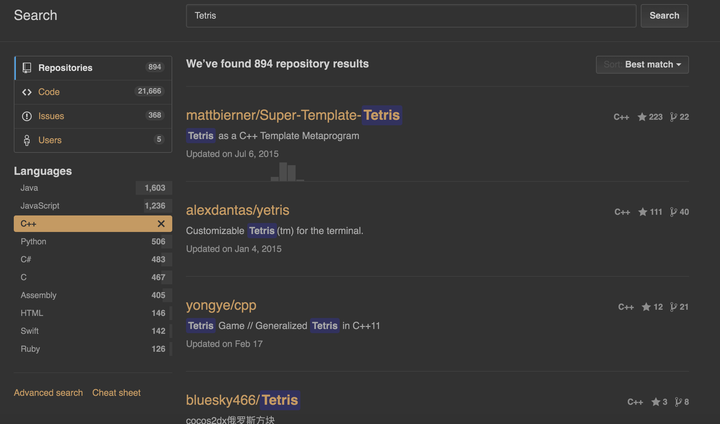Click 'We've found 894 repository results' heading
720x424 pixels.
pyautogui.click(x=277, y=64)
